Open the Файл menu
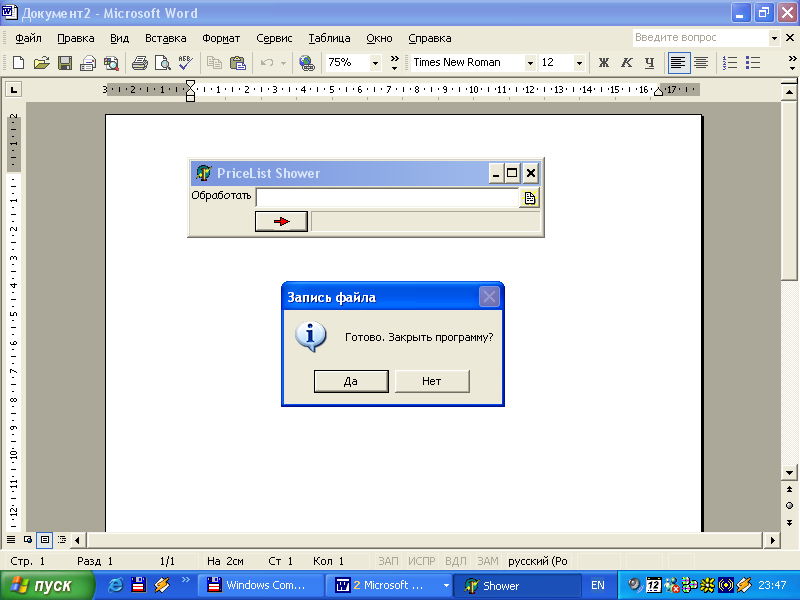This screenshot has height=600, width=800. click(x=28, y=38)
